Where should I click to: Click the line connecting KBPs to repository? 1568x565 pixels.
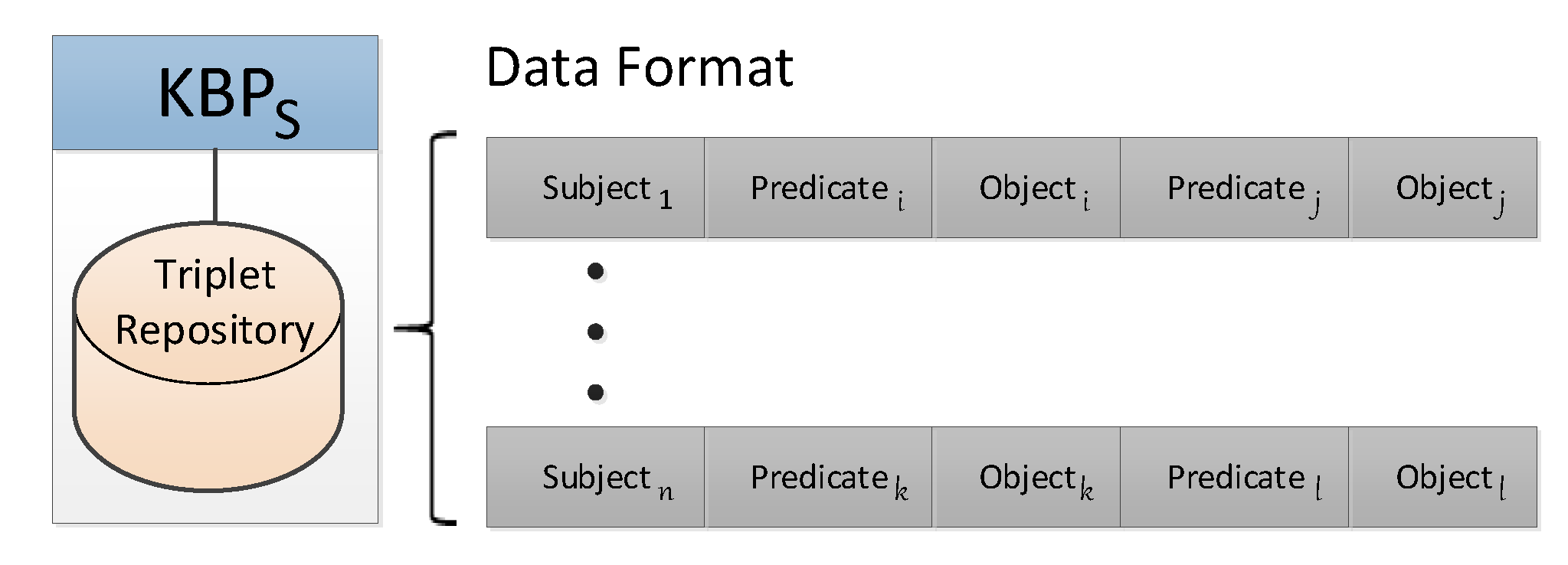(x=215, y=185)
